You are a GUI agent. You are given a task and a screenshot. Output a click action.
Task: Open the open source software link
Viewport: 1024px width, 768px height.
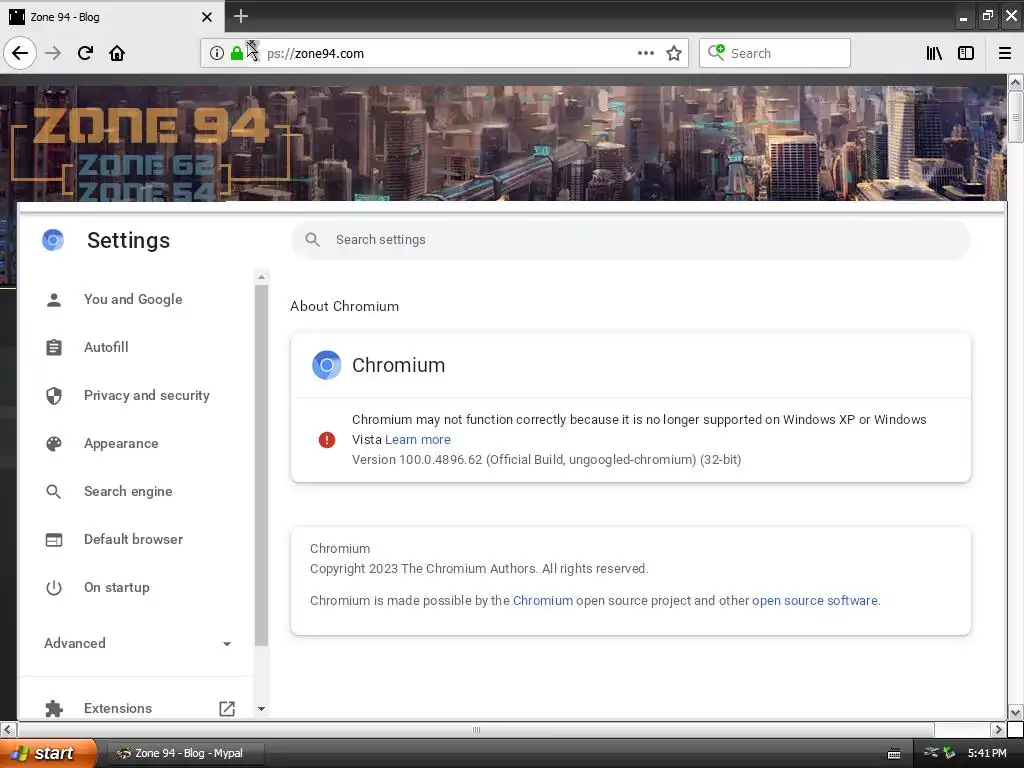(814, 601)
